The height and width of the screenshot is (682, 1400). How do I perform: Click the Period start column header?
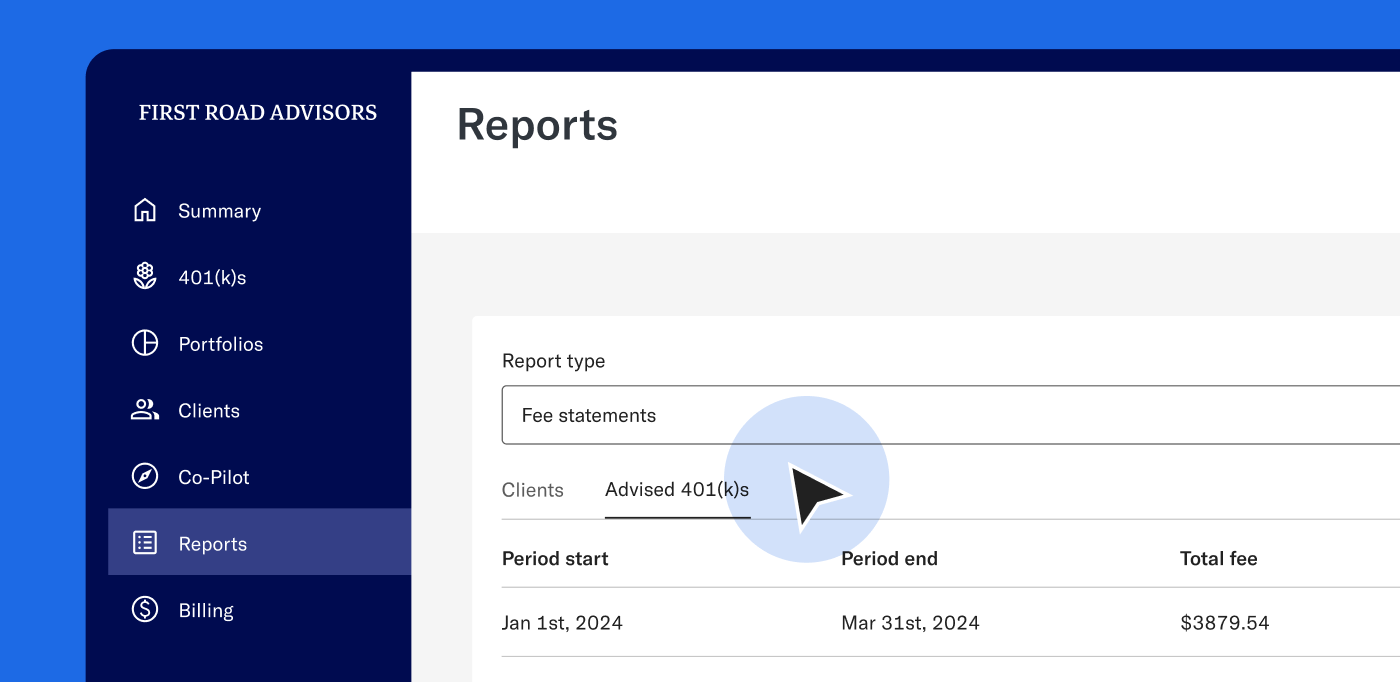[x=555, y=558]
